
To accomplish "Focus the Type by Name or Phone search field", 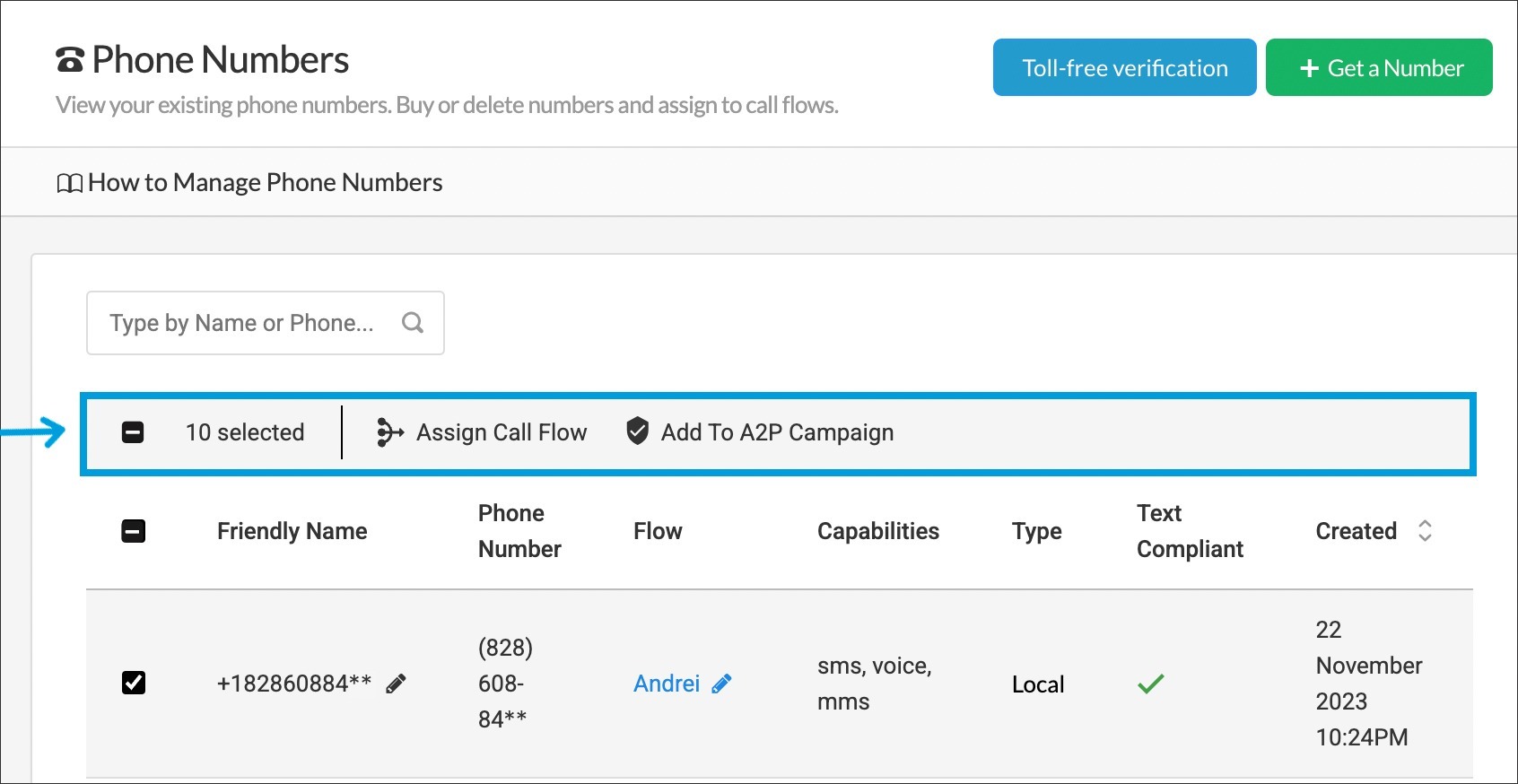I will coord(242,323).
